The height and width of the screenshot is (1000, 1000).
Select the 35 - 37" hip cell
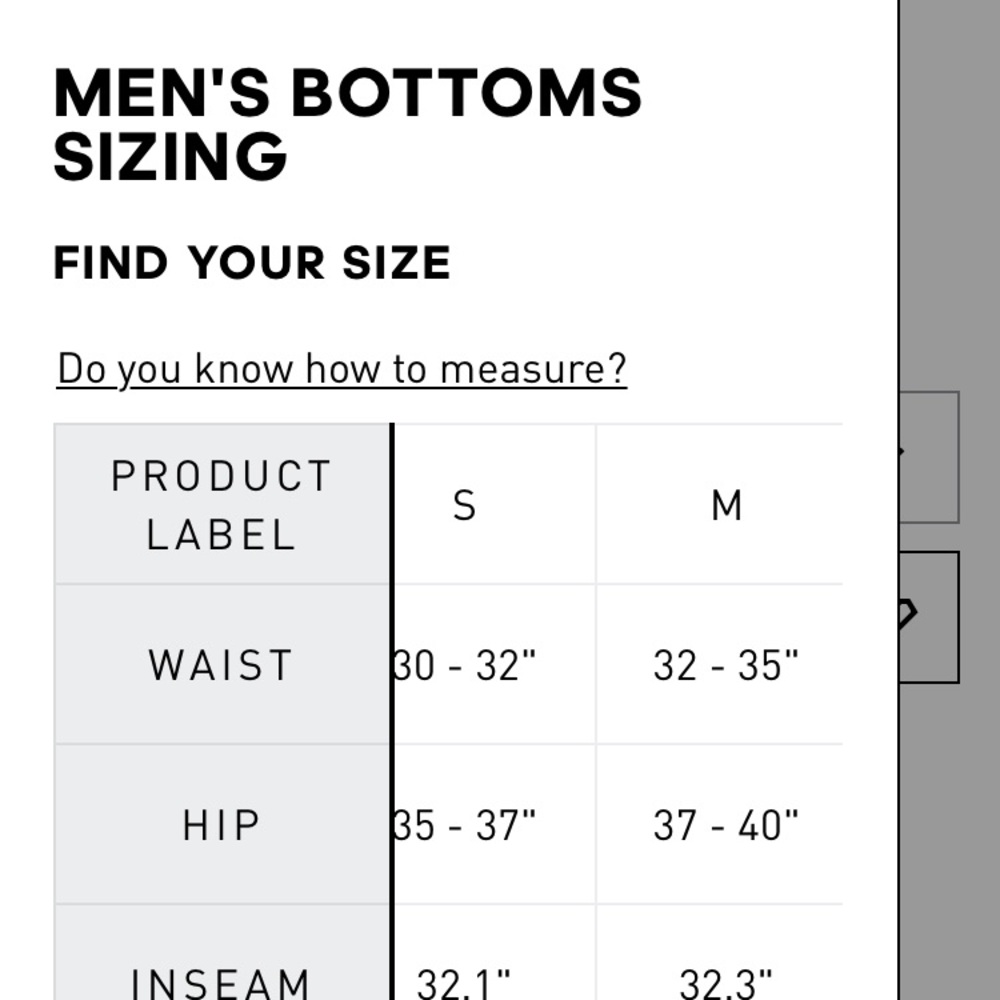[465, 826]
